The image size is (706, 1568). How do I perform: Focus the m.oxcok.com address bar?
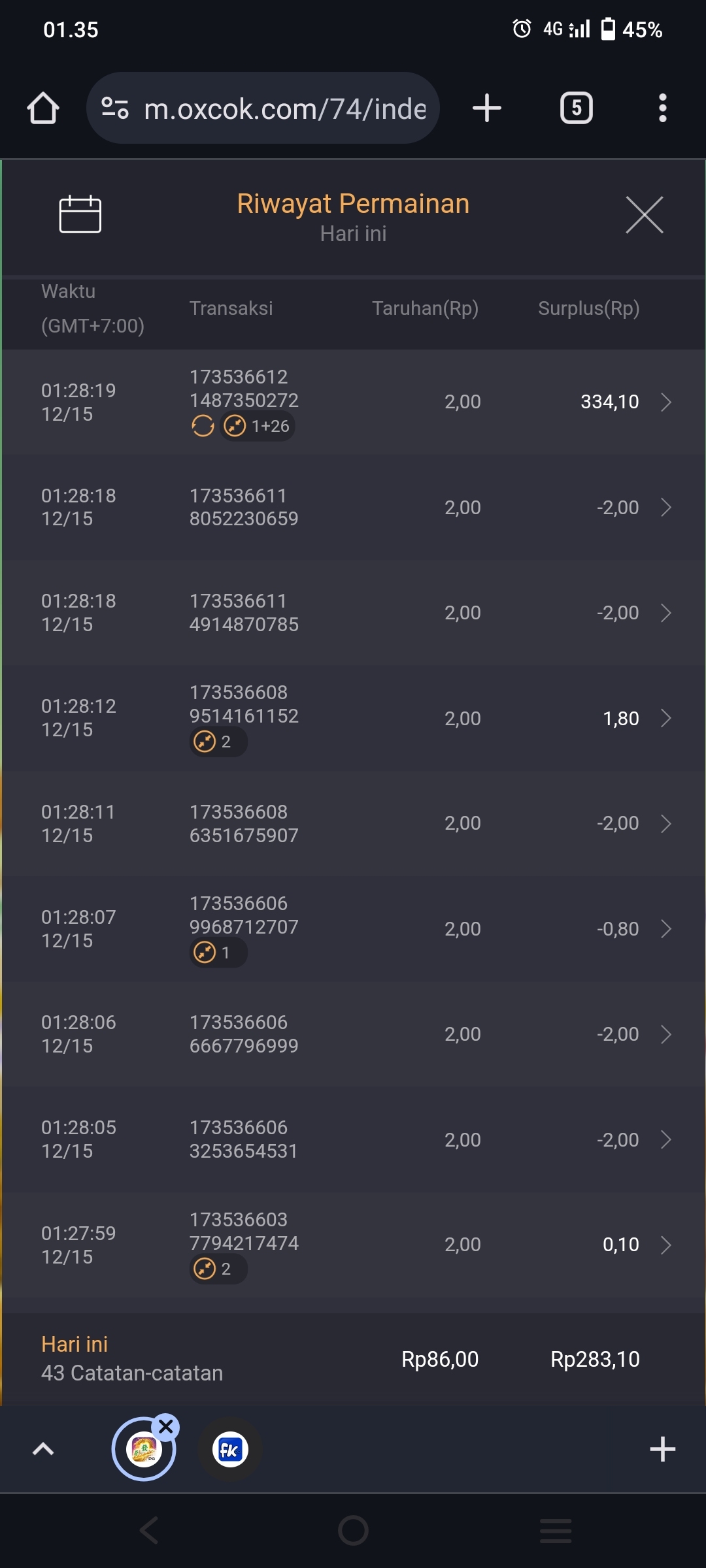tap(284, 108)
